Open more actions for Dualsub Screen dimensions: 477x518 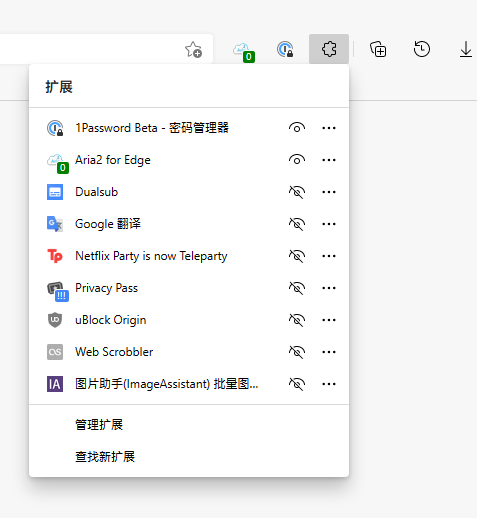click(x=329, y=192)
